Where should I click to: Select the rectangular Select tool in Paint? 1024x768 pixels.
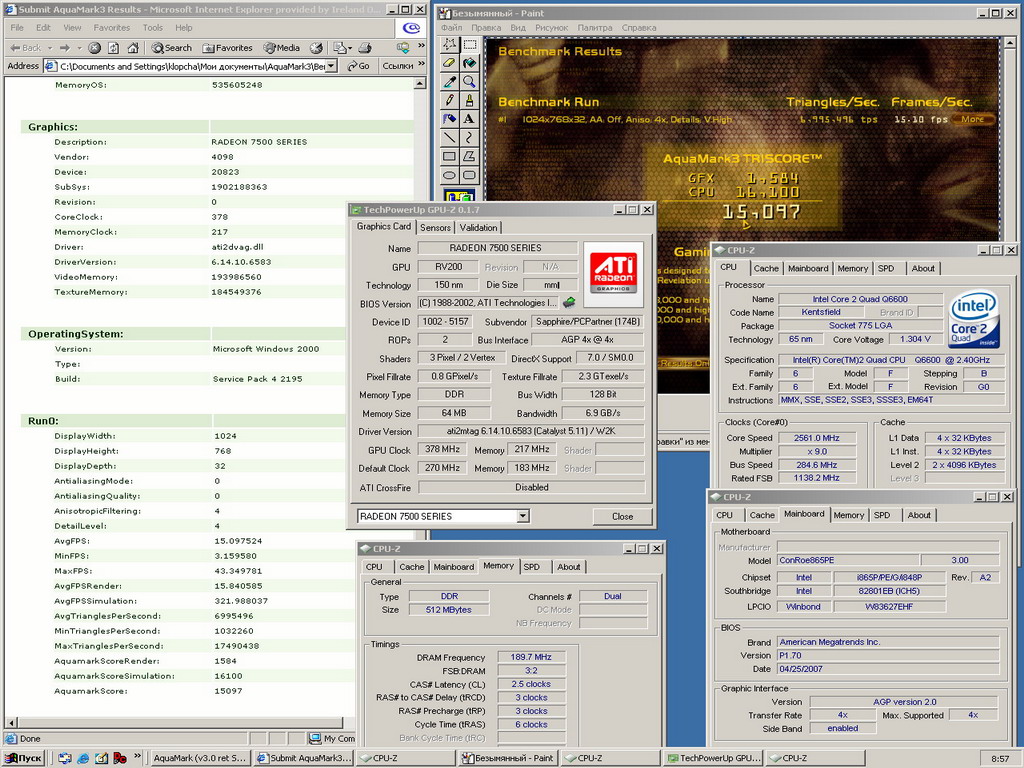469,44
